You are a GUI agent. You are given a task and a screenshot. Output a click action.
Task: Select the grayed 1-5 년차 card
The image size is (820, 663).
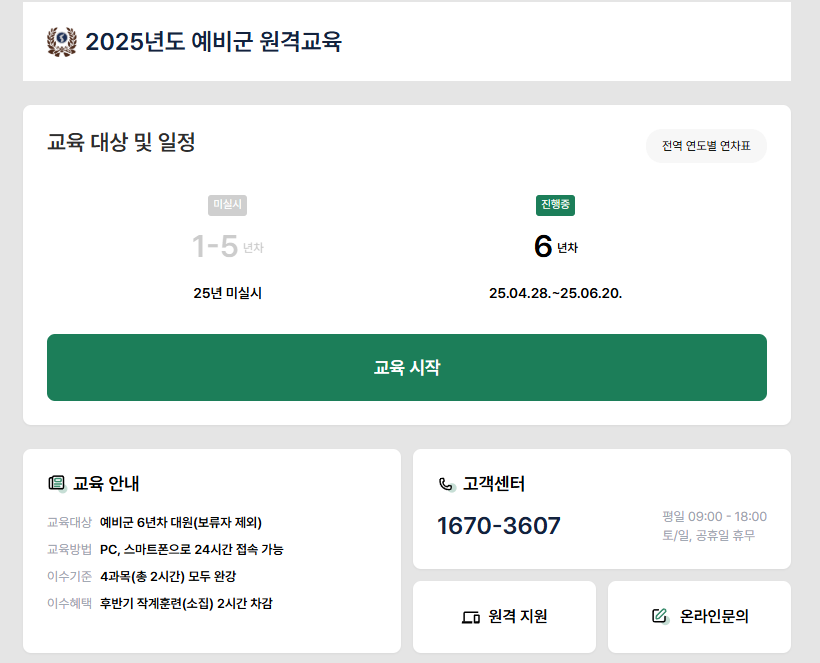point(227,245)
